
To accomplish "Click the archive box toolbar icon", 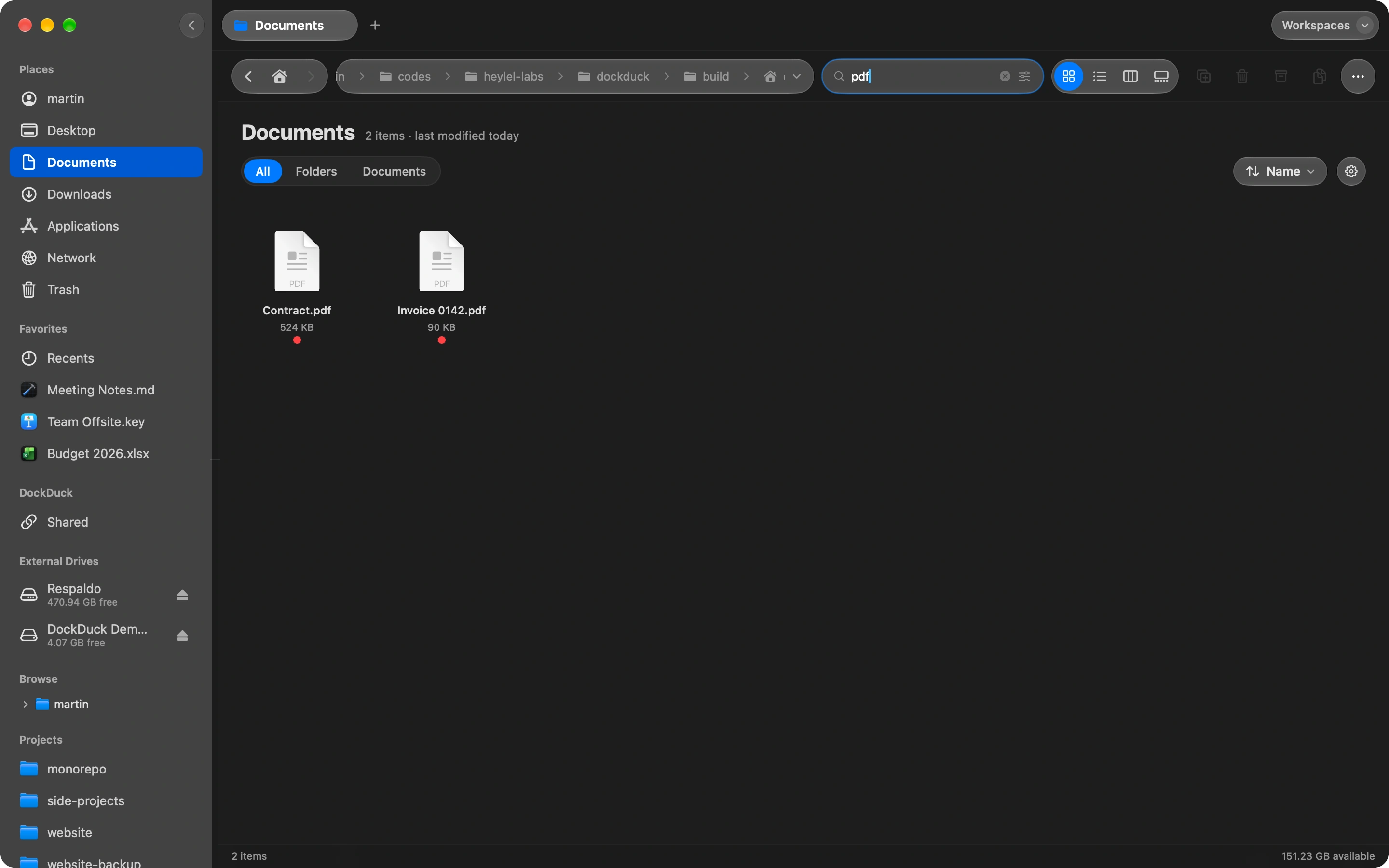I will point(1280,76).
